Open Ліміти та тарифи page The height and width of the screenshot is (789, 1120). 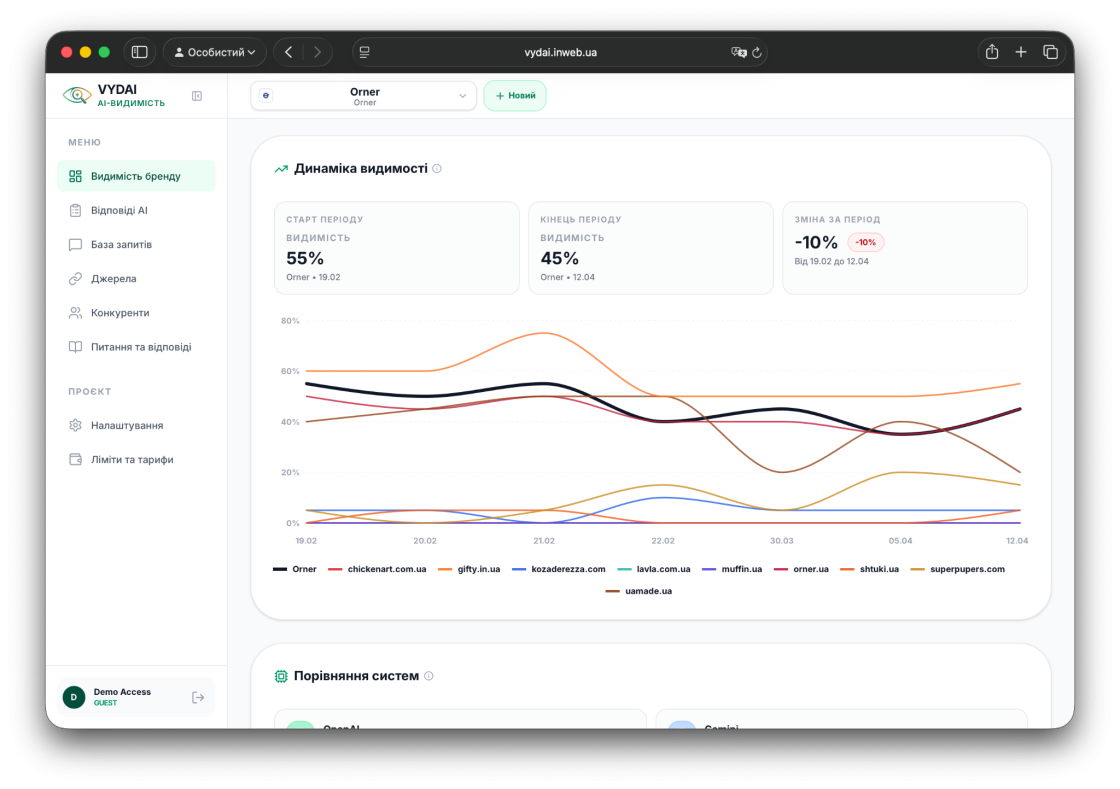tap(136, 459)
